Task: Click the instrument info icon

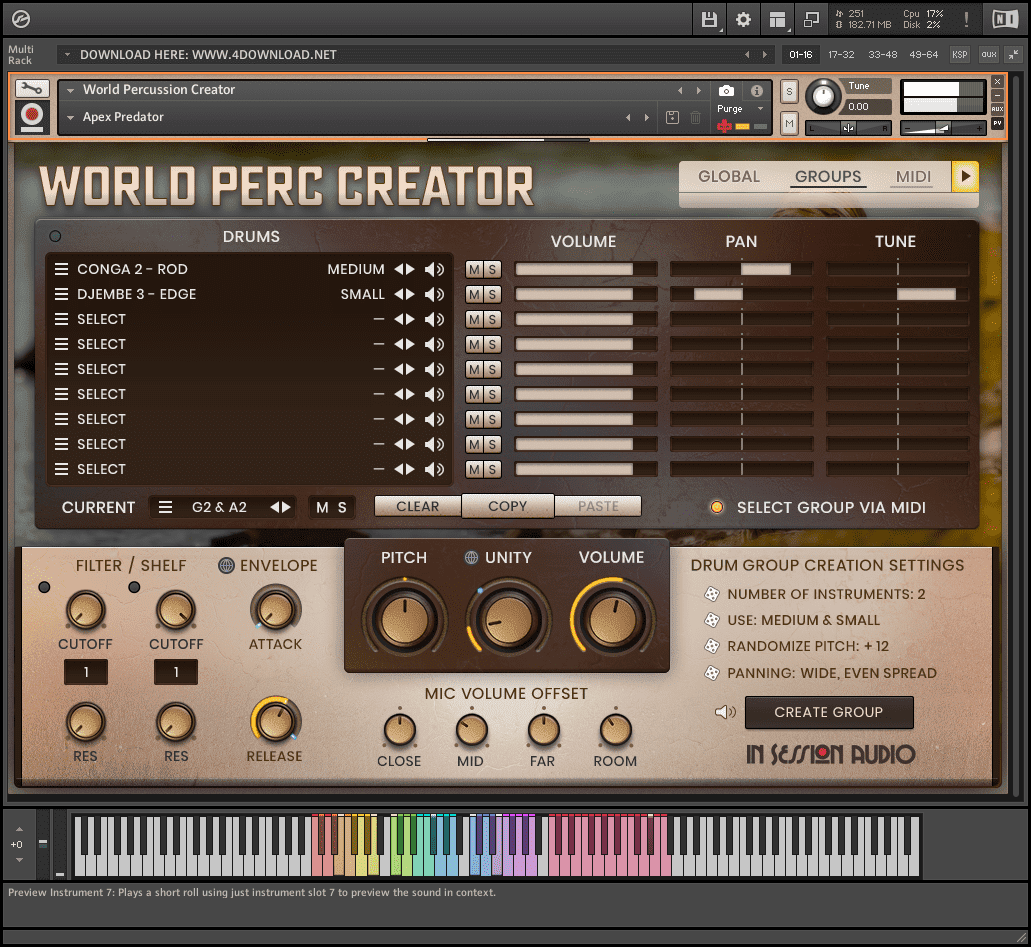Action: (757, 91)
